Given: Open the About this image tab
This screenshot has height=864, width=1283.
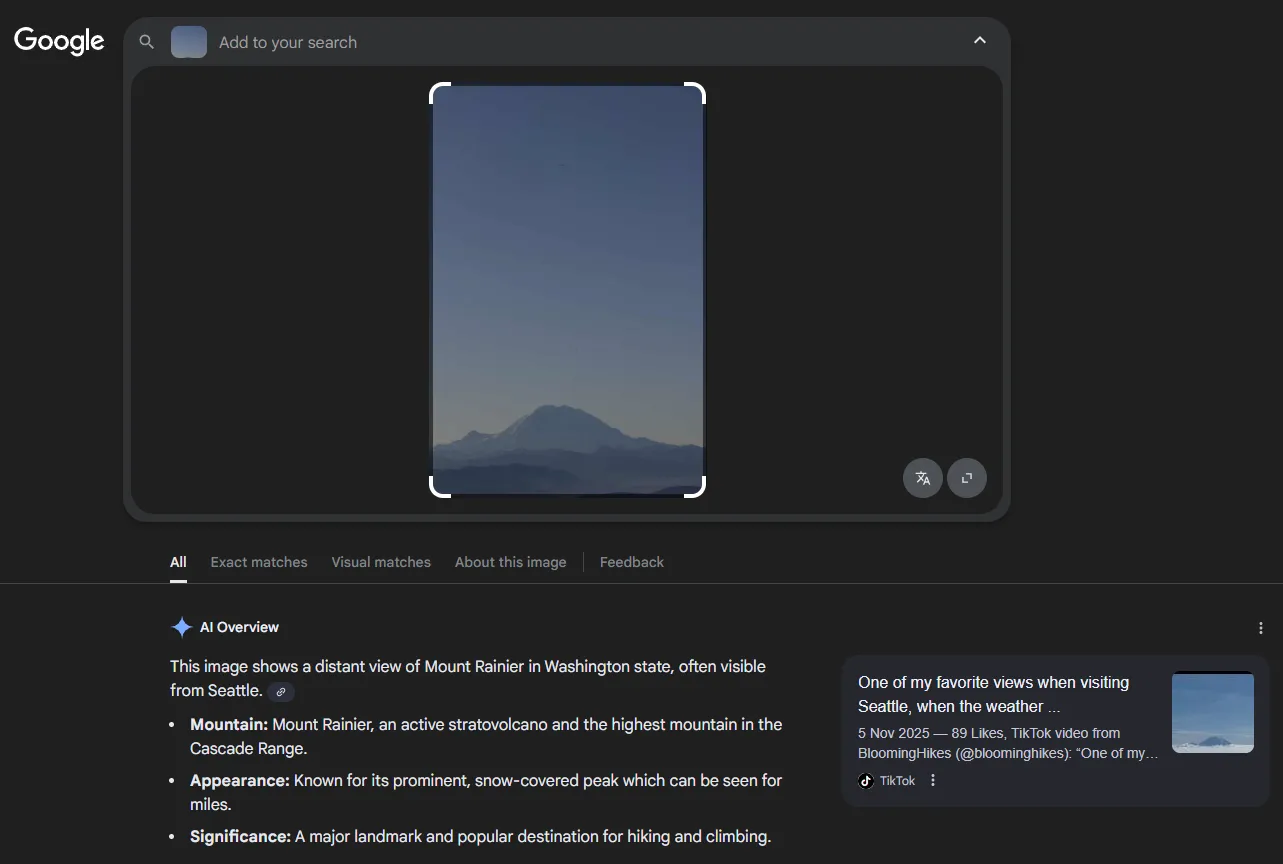Looking at the screenshot, I should tap(510, 562).
